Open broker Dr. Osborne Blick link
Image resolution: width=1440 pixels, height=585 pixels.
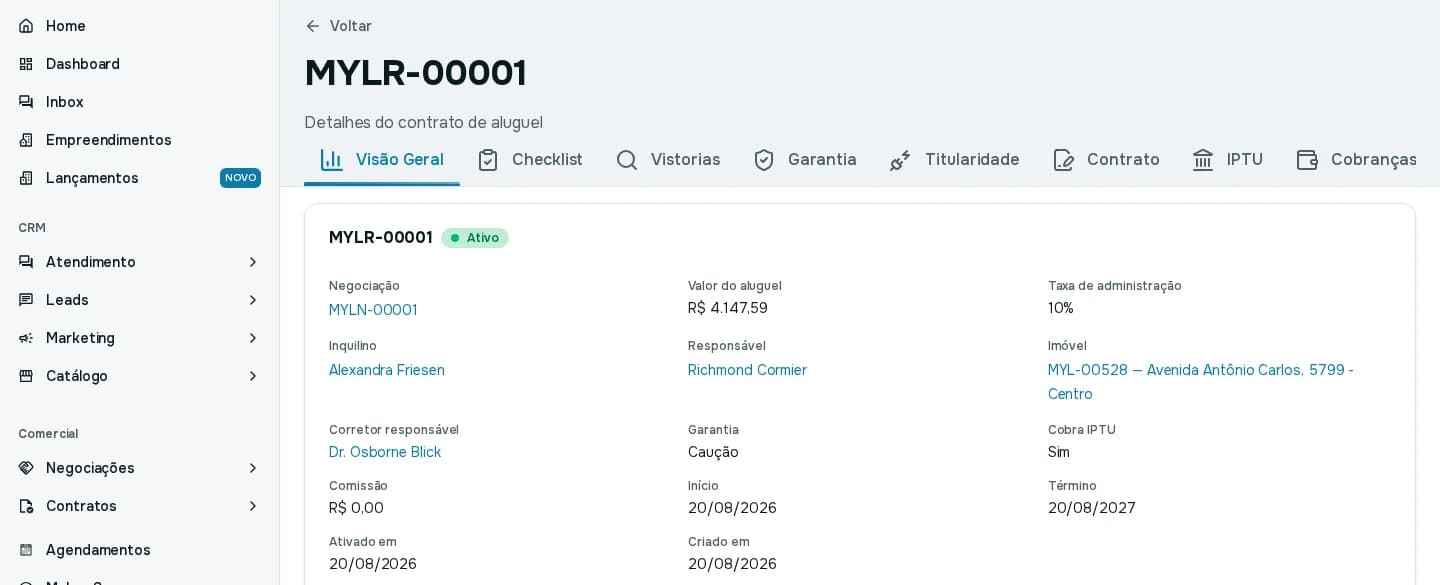[x=385, y=452]
